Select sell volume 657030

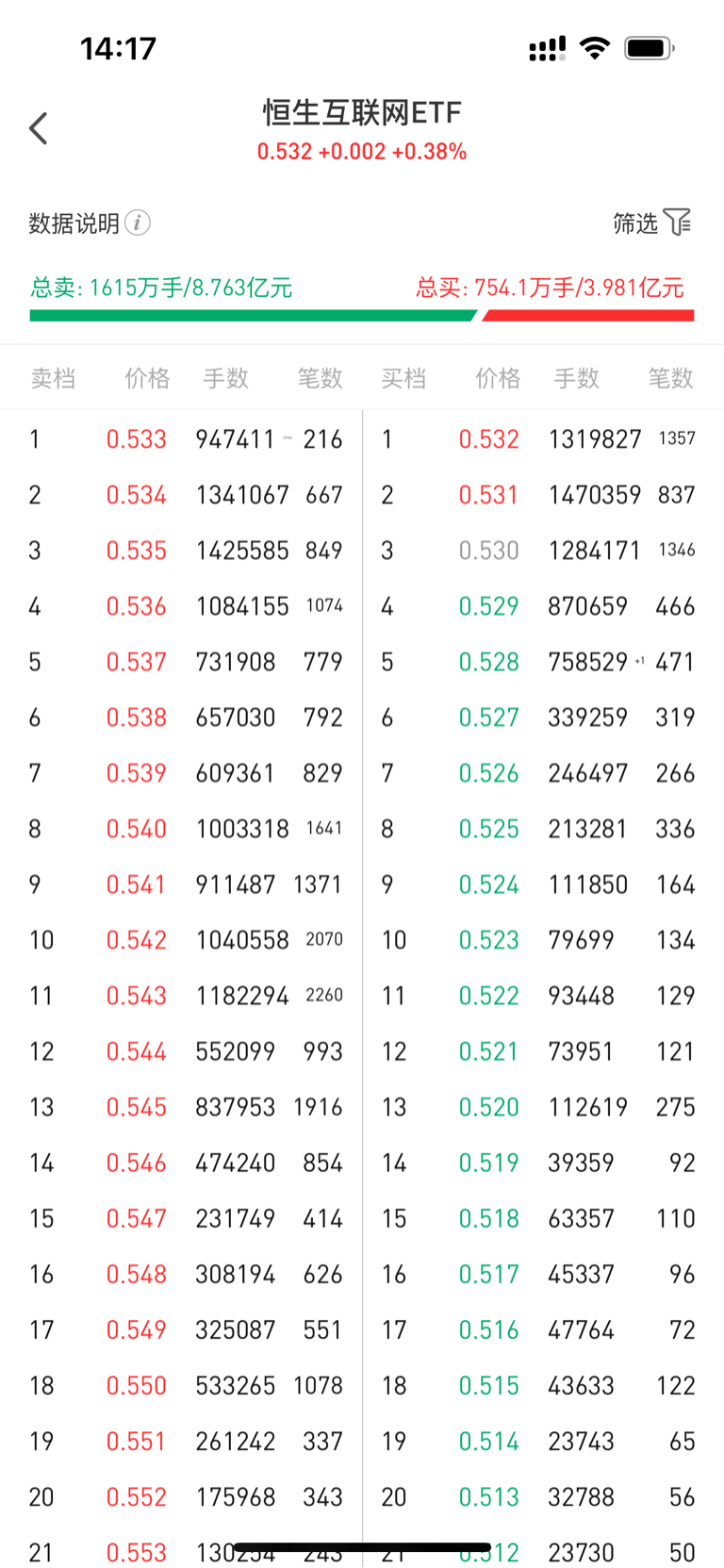click(x=236, y=718)
